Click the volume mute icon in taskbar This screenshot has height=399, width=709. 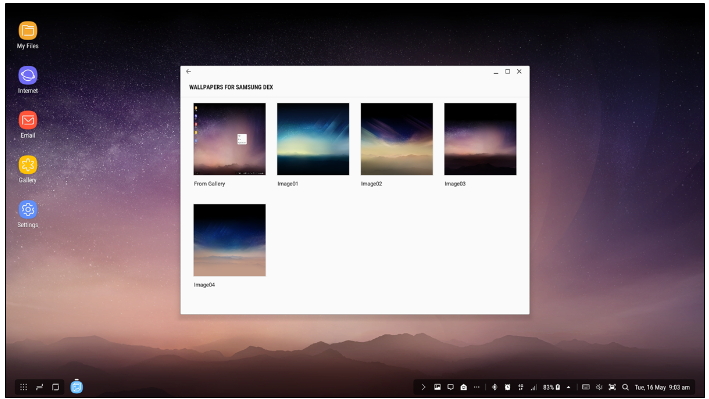[x=599, y=387]
